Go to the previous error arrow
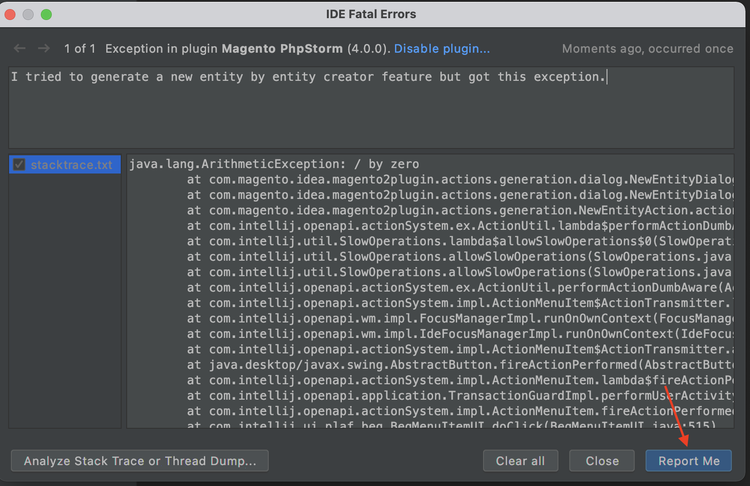Image resolution: width=750 pixels, height=486 pixels. pyautogui.click(x=17, y=48)
